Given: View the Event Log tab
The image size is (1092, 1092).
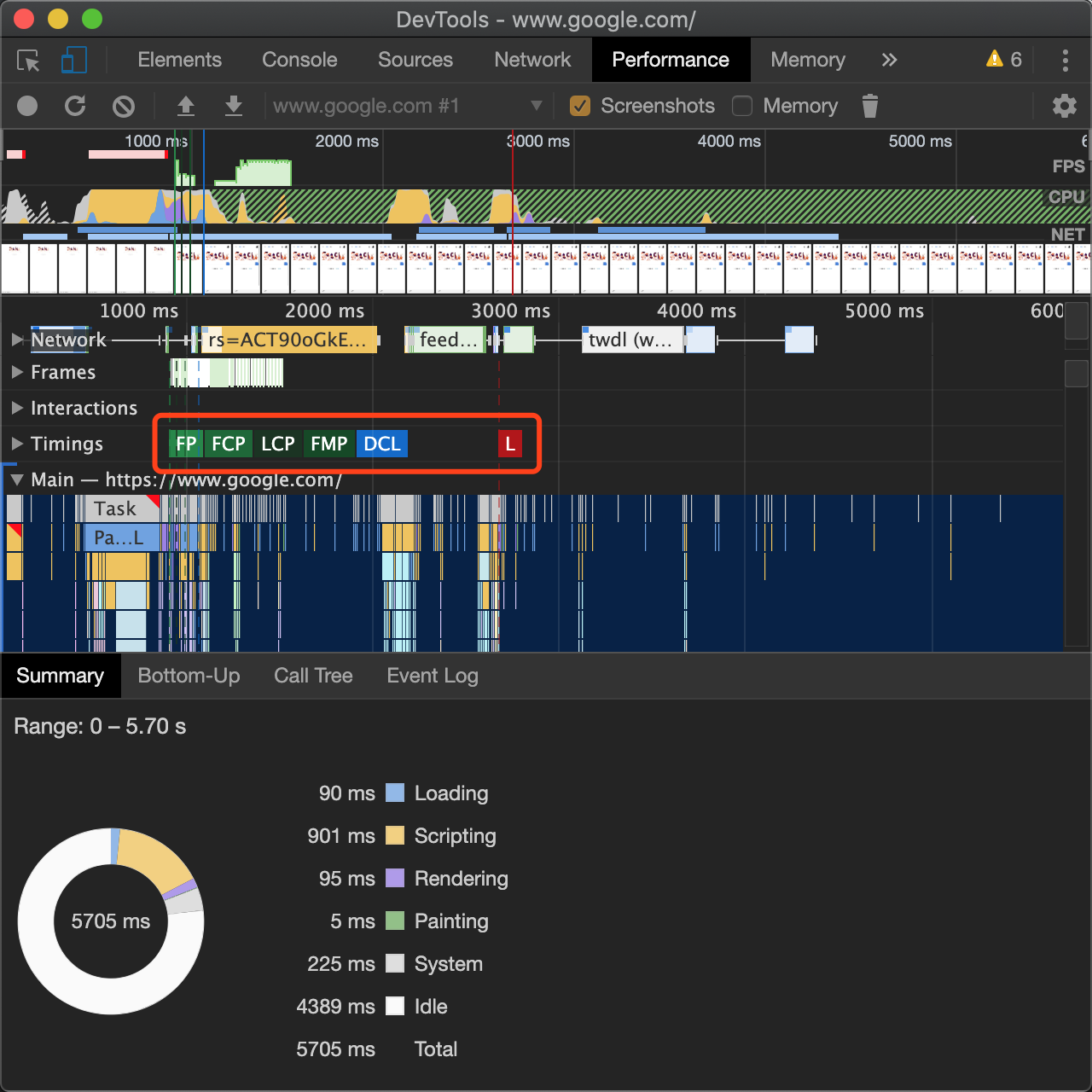Looking at the screenshot, I should click(x=433, y=676).
